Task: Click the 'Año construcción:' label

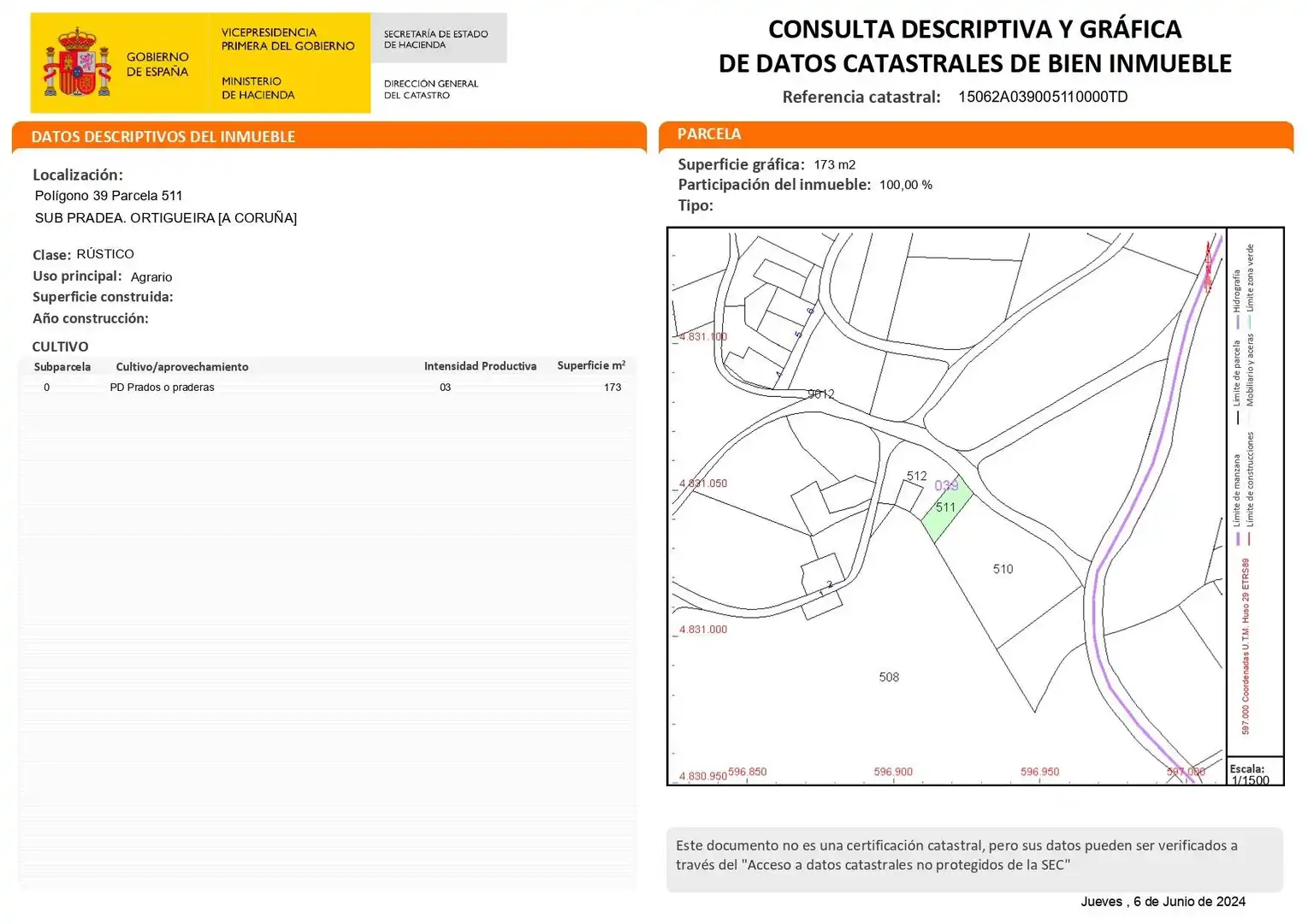Action: 91,318
